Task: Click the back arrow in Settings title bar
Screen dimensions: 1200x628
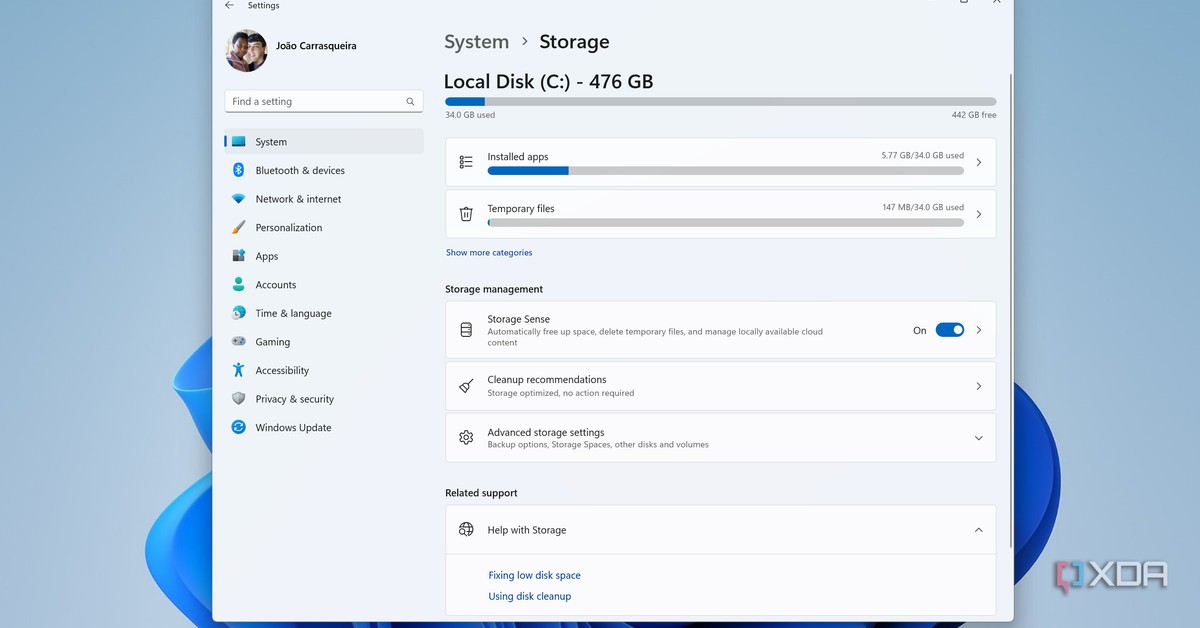Action: 229,5
